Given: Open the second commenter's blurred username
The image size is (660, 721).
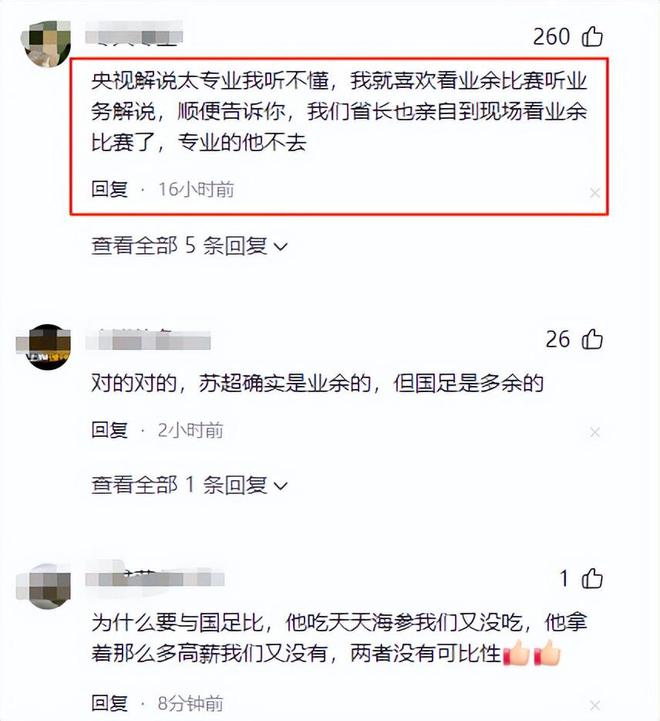Looking at the screenshot, I should (148, 341).
